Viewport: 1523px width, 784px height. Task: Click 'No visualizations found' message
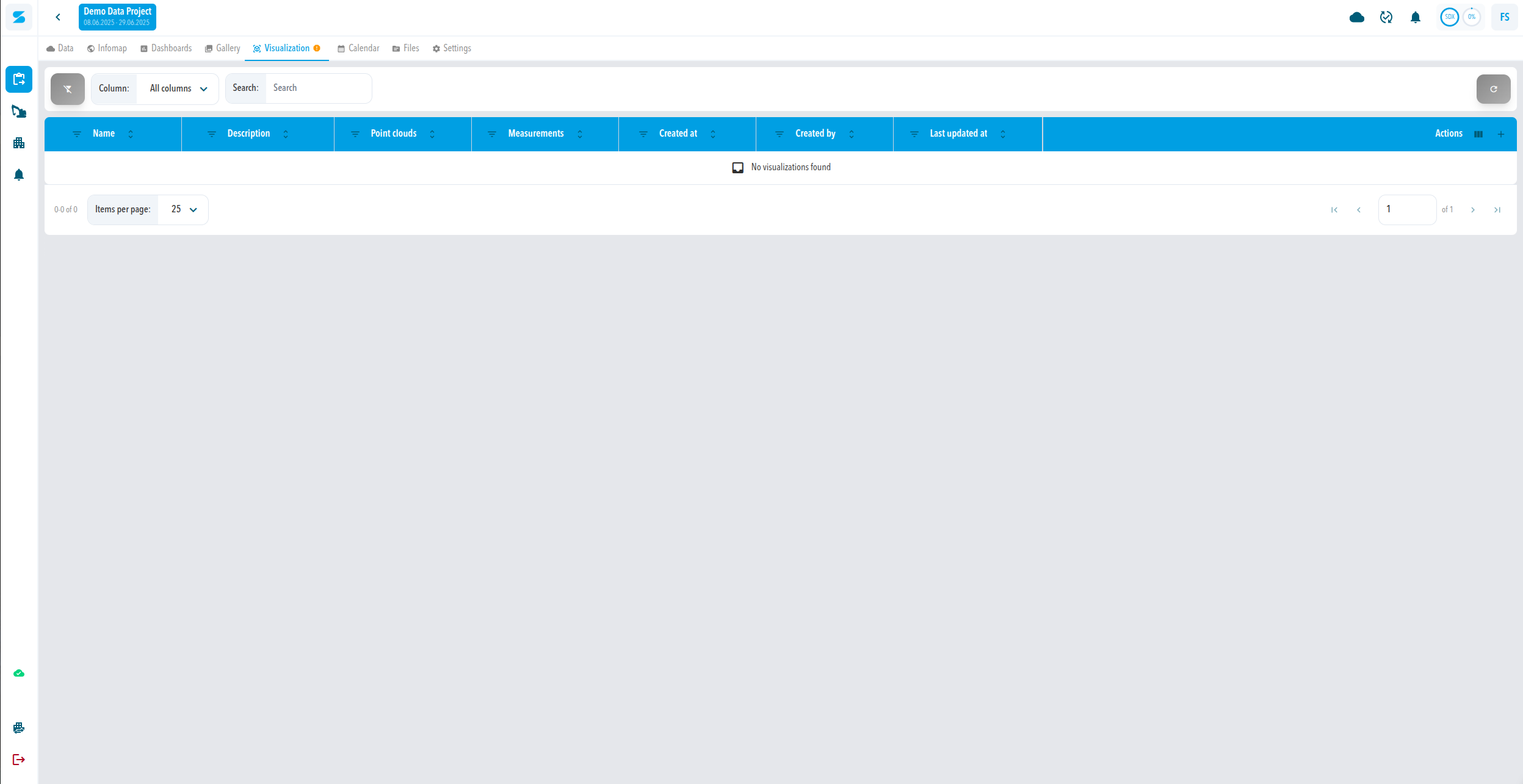click(x=790, y=167)
